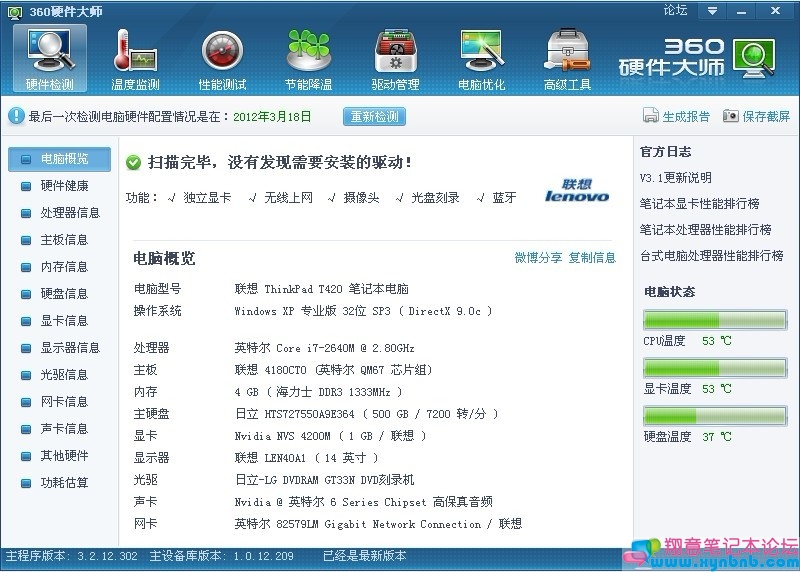The width and height of the screenshot is (800, 572).
Task: Click the blue info exclamation icon
Action: [16, 116]
